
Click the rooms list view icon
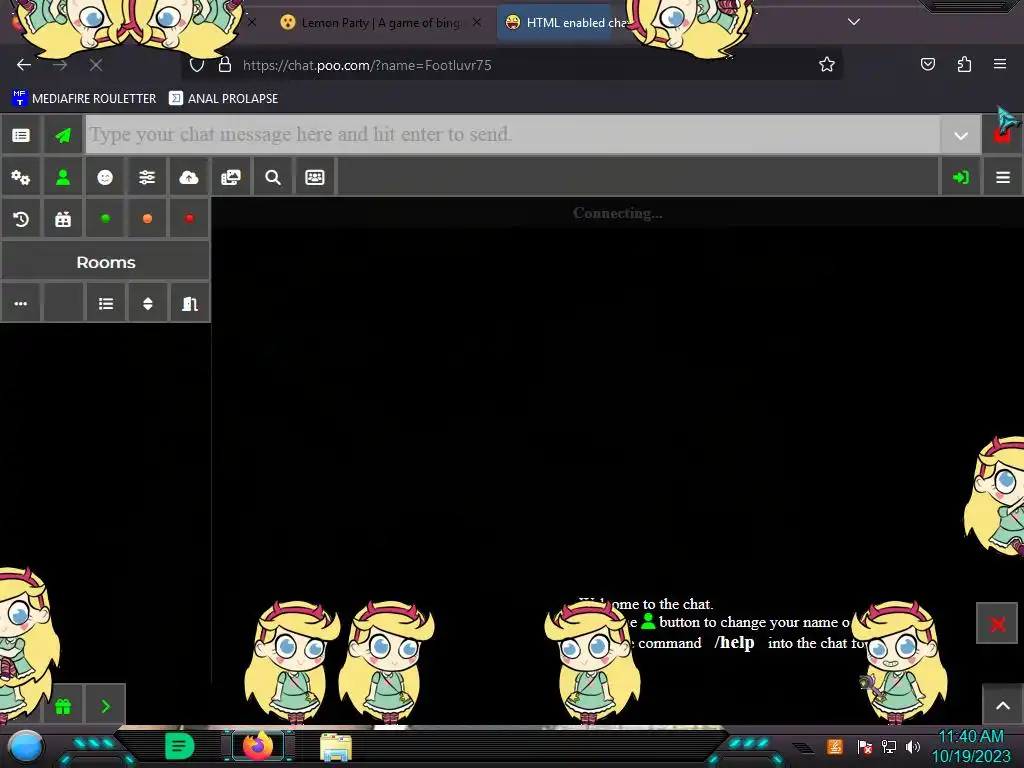[106, 304]
